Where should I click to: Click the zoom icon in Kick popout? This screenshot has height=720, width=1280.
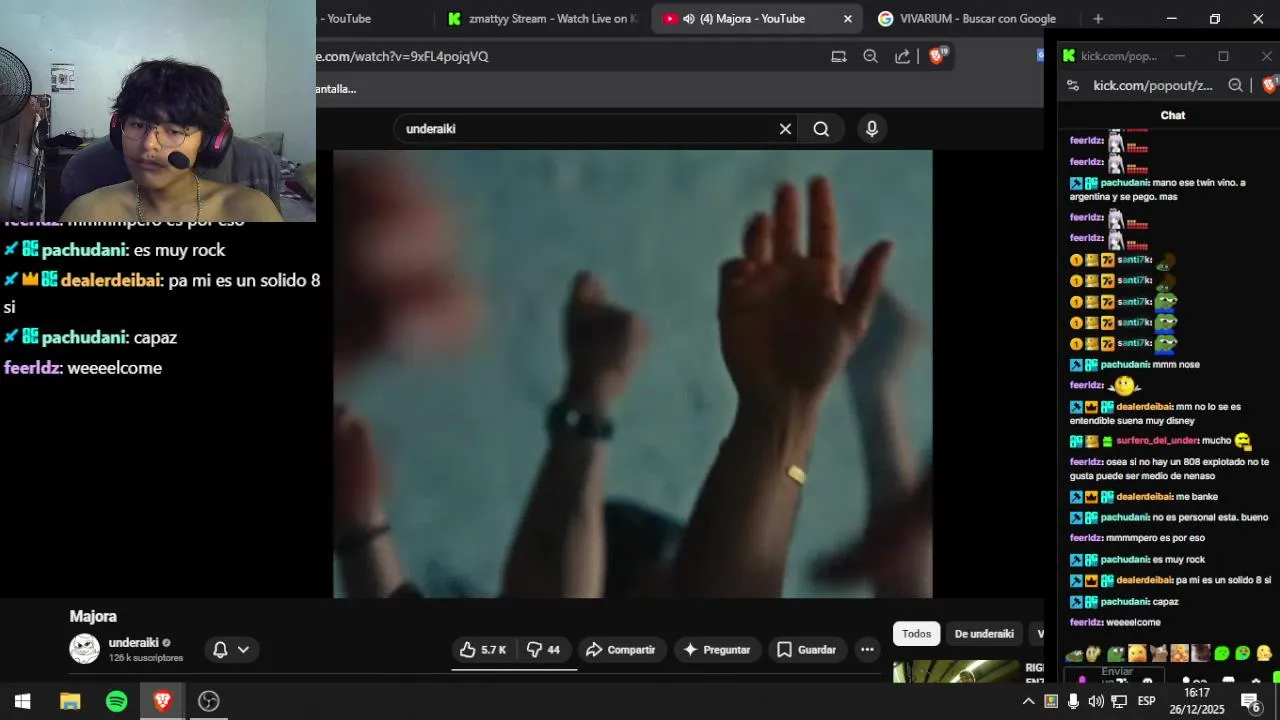[x=1235, y=86]
